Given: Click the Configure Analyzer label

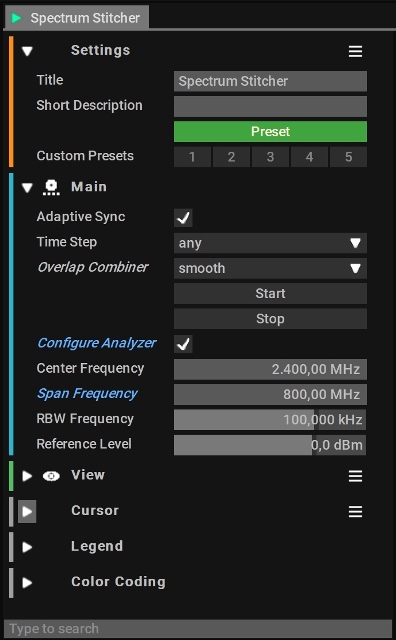Looking at the screenshot, I should [97, 343].
